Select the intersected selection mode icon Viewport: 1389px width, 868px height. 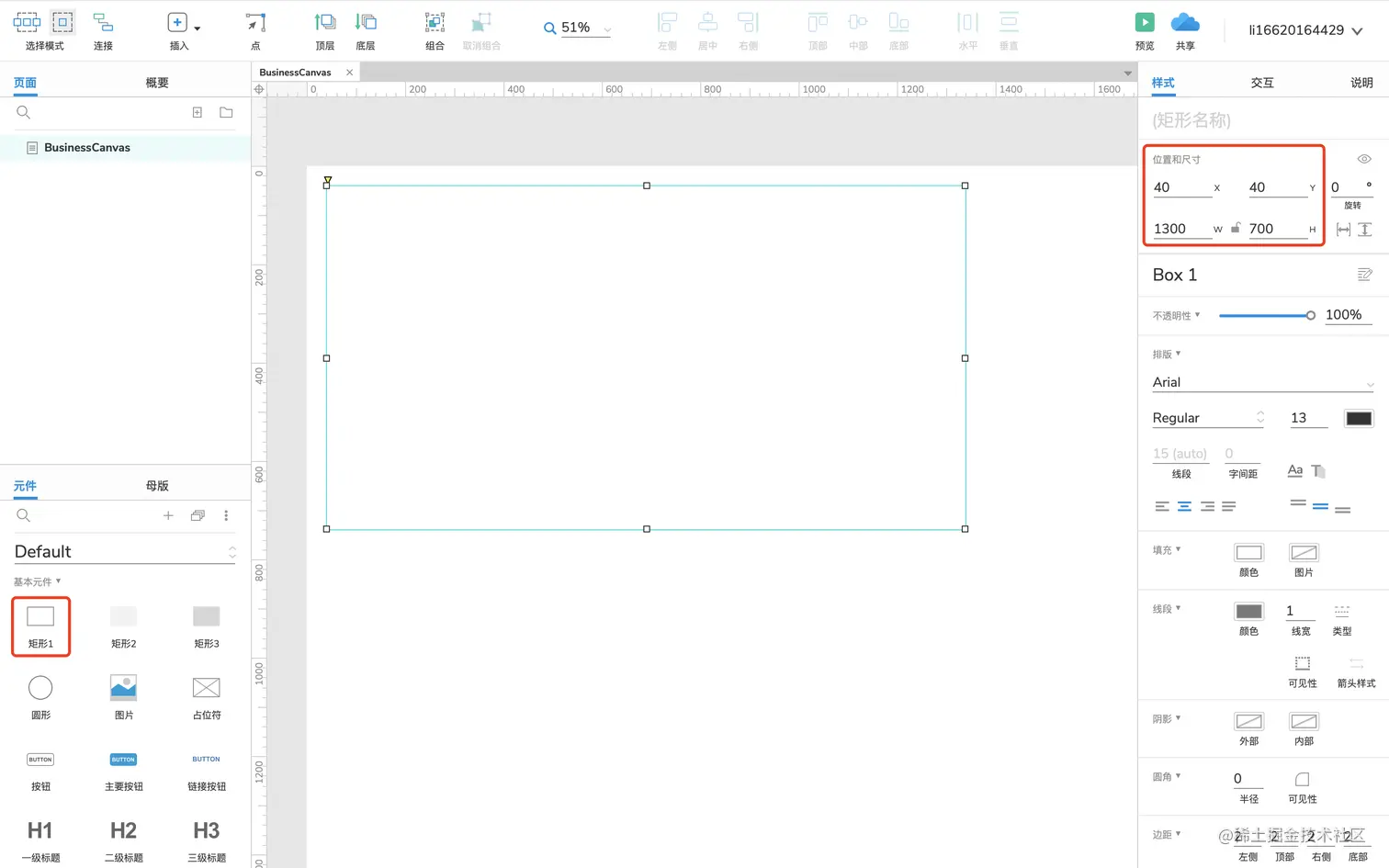coord(27,22)
